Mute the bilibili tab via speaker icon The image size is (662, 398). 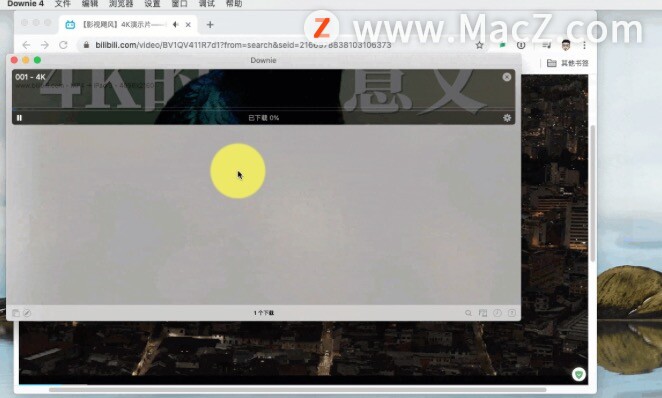tap(176, 24)
